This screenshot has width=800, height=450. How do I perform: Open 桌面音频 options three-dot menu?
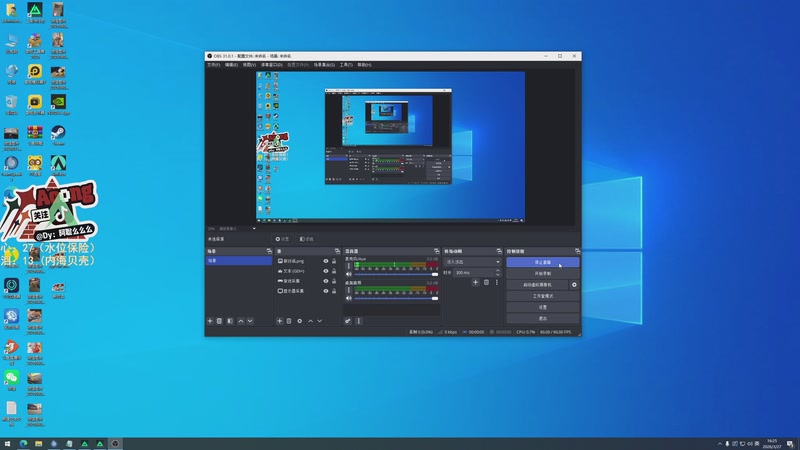click(349, 290)
